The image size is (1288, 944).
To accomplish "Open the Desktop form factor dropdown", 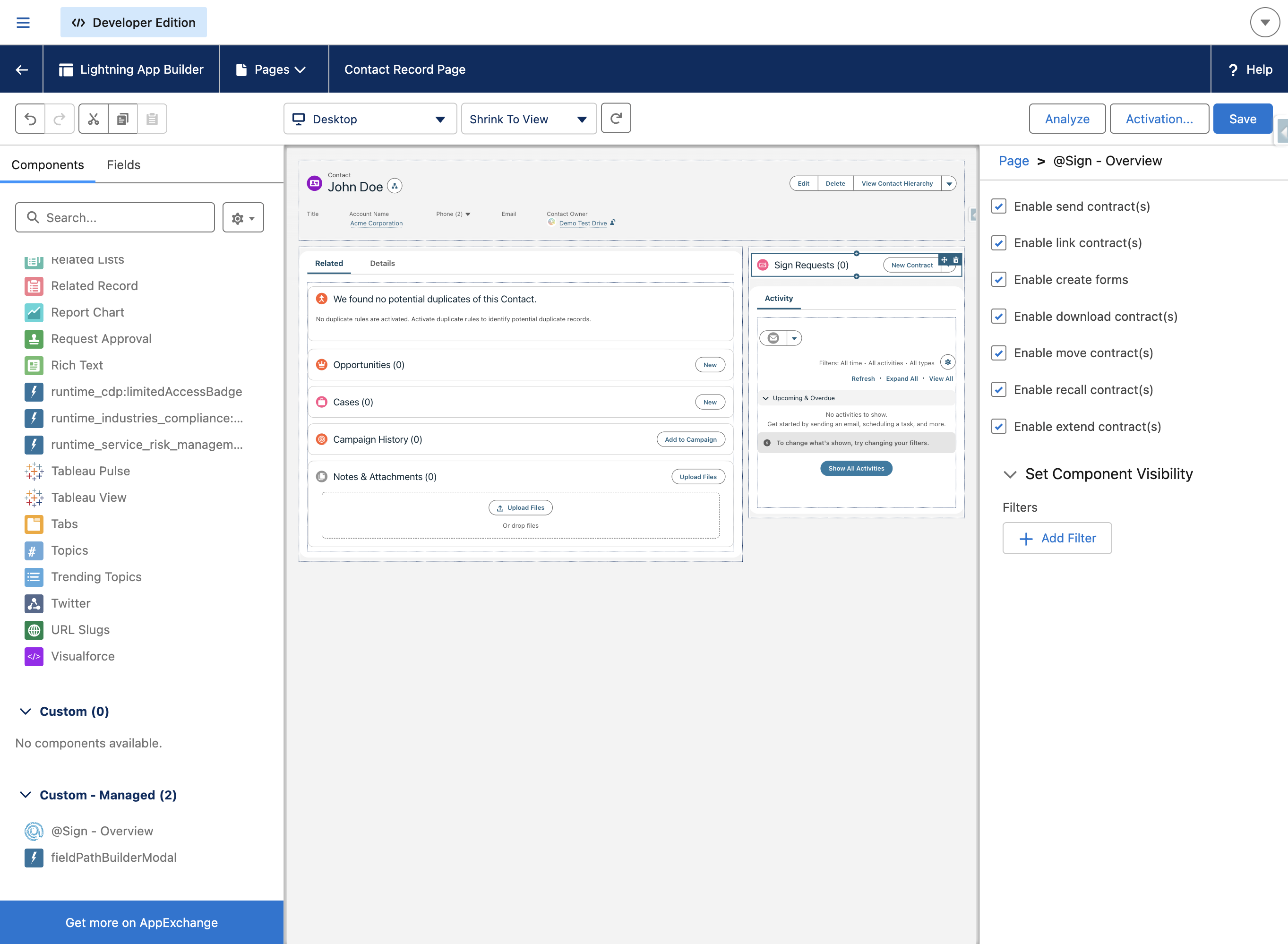I will [x=369, y=119].
